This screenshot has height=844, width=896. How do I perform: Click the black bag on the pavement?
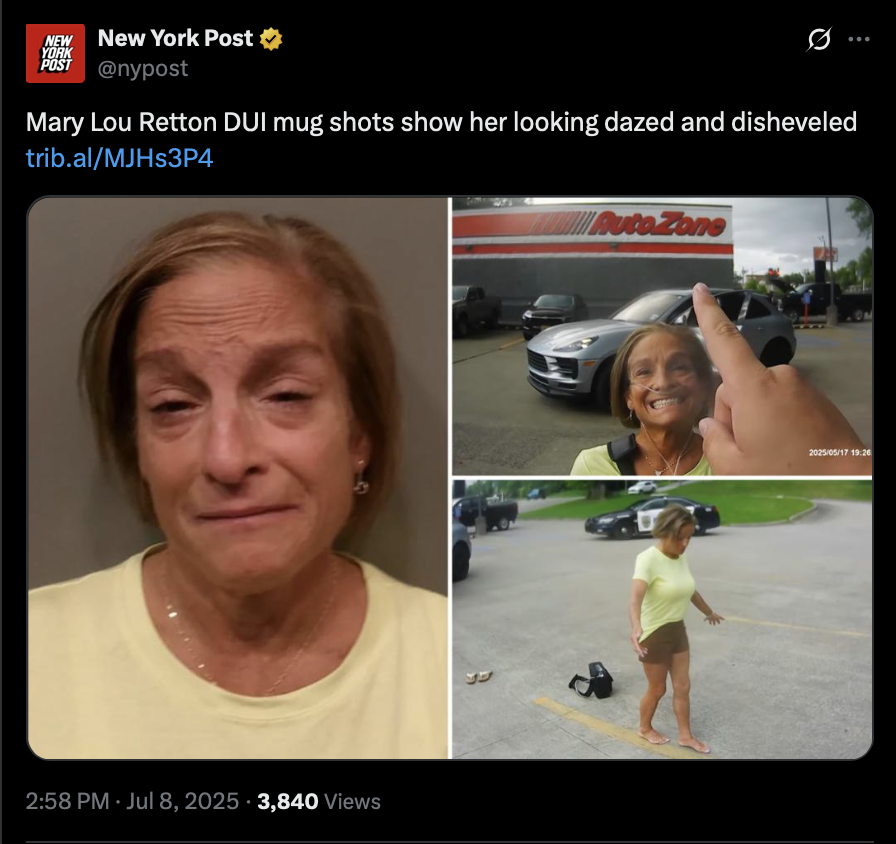(x=592, y=680)
